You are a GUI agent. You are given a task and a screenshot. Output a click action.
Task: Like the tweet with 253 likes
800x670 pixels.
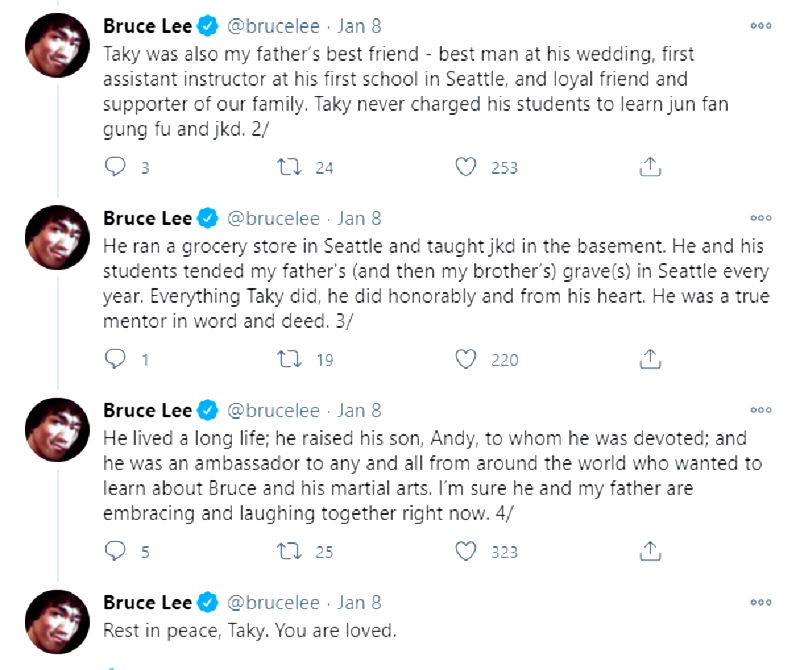(x=465, y=167)
